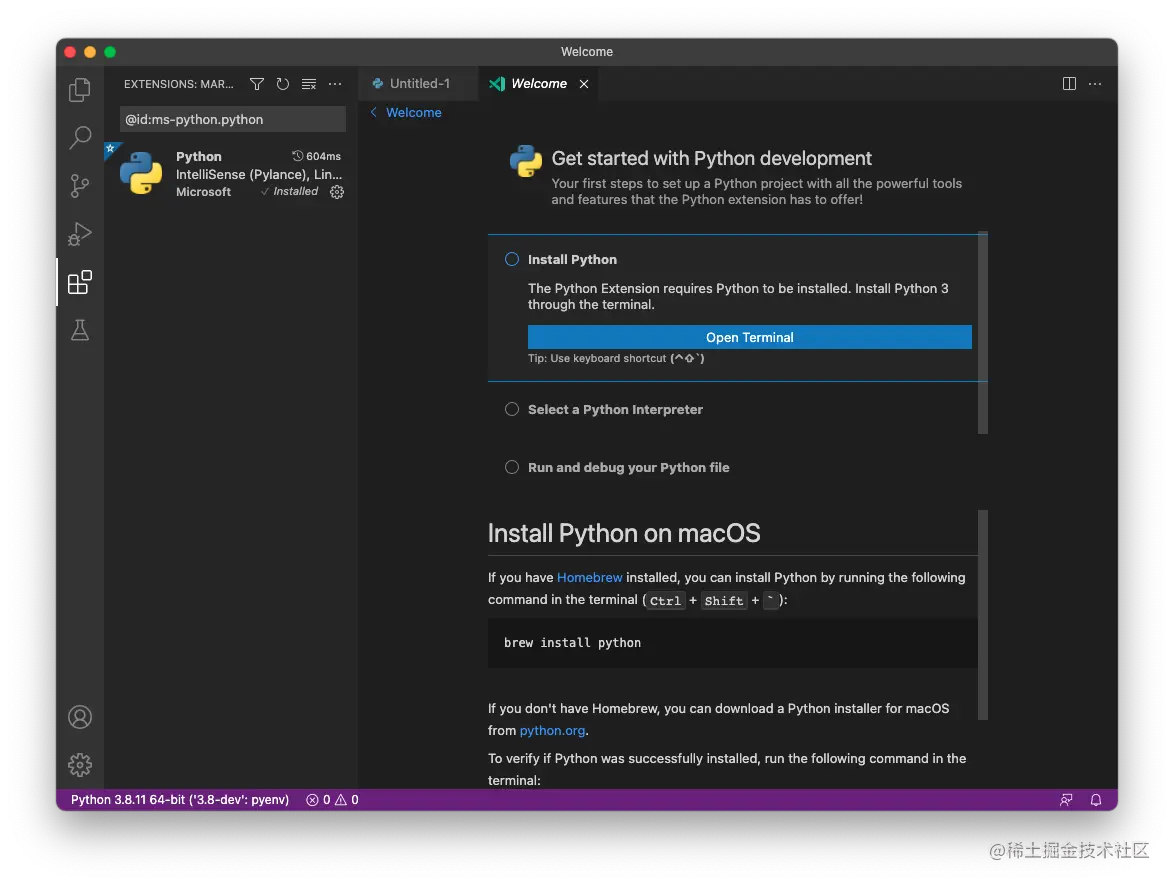Go back via the Welcome breadcrumb chevron
This screenshot has height=885, width=1174.
tap(374, 112)
